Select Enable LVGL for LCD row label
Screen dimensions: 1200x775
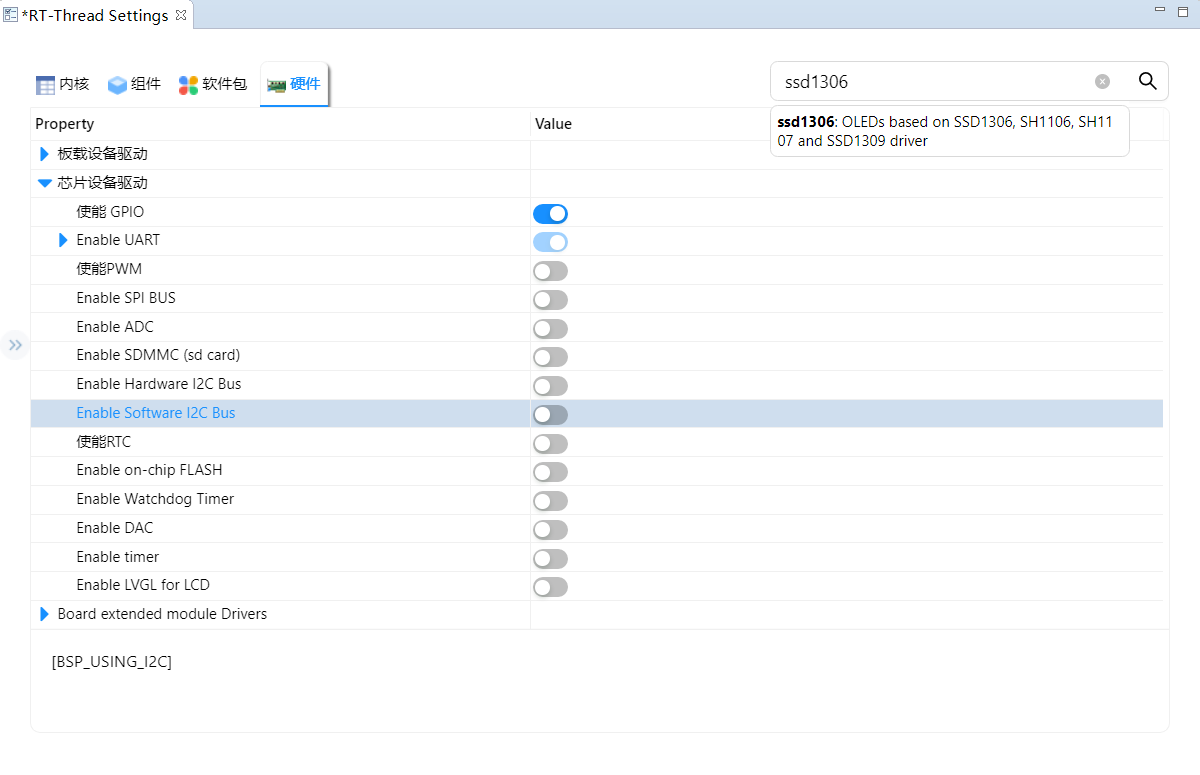pyautogui.click(x=143, y=585)
